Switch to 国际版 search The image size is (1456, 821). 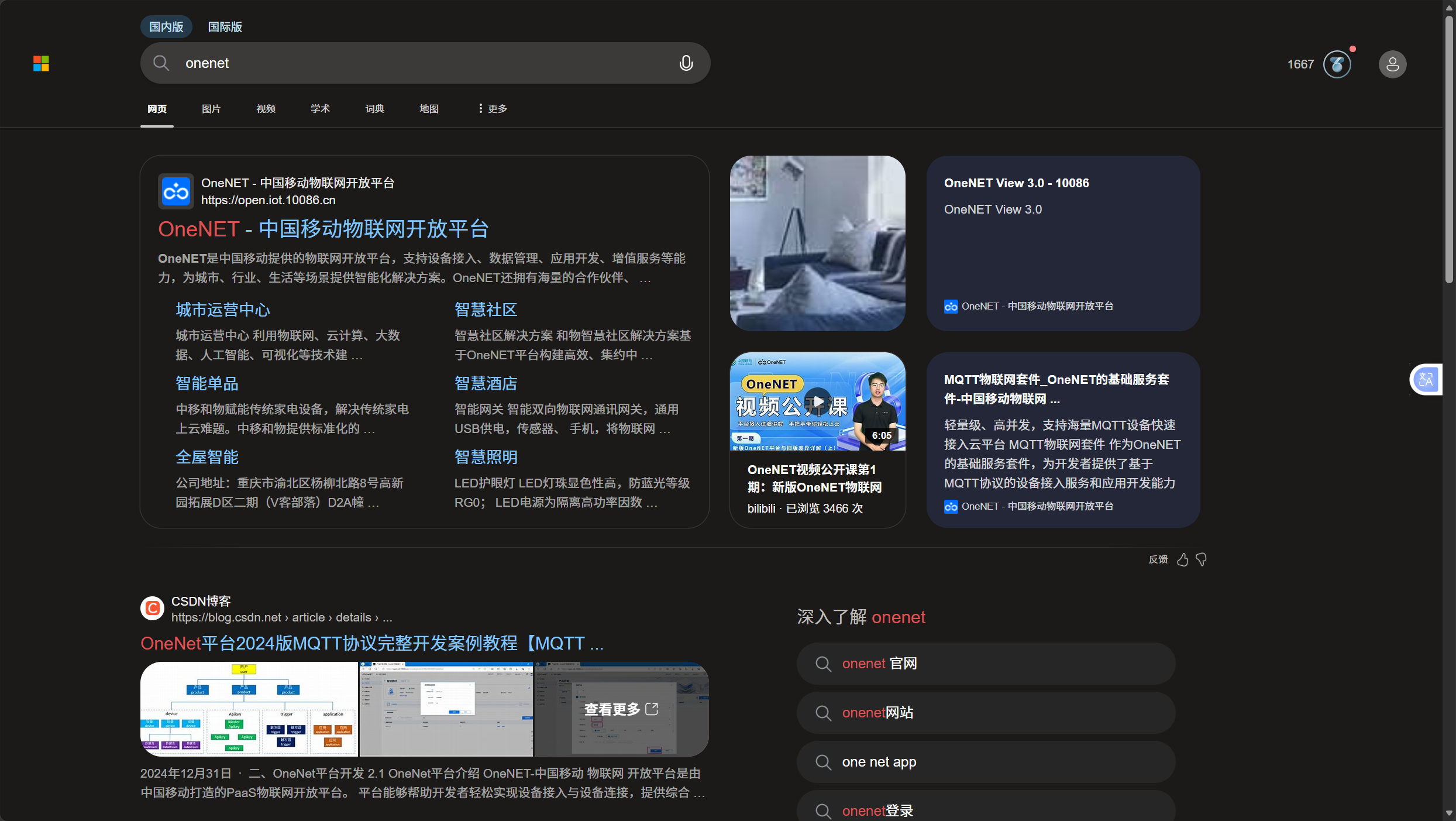pyautogui.click(x=225, y=27)
